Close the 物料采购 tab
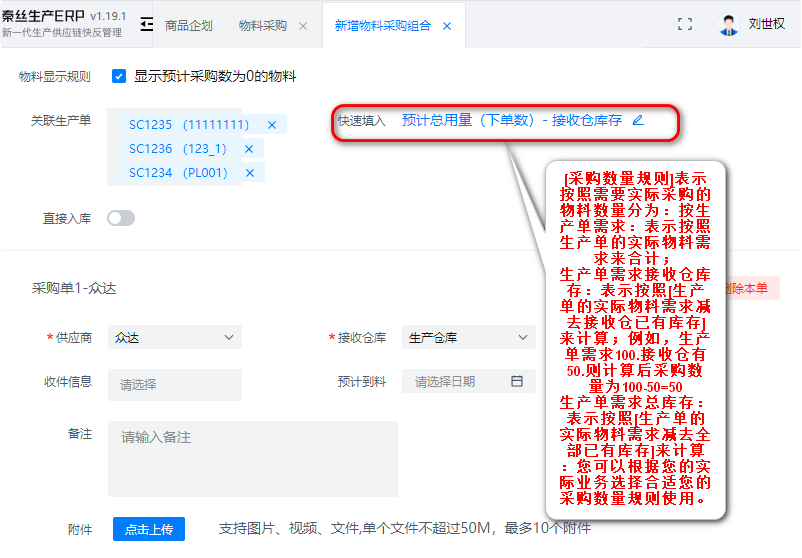Screen dimensions: 802x558 click(x=303, y=26)
